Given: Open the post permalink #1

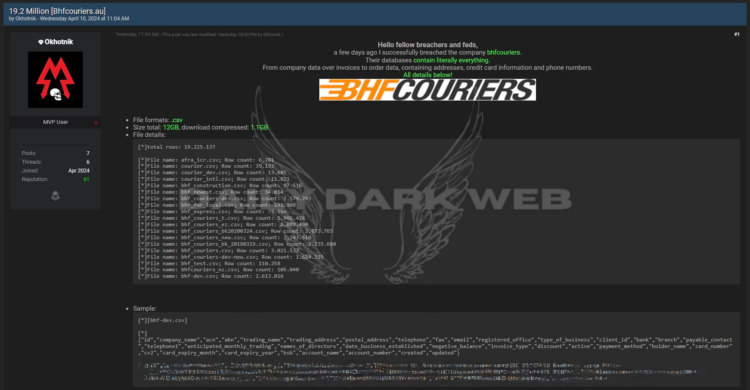Looking at the screenshot, I should tap(737, 34).
